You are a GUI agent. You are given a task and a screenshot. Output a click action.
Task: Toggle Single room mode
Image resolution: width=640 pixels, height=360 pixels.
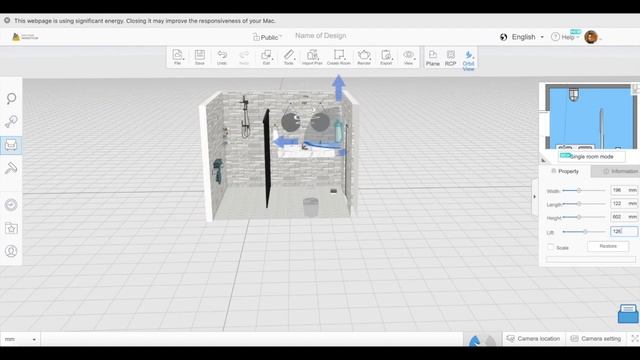(591, 156)
